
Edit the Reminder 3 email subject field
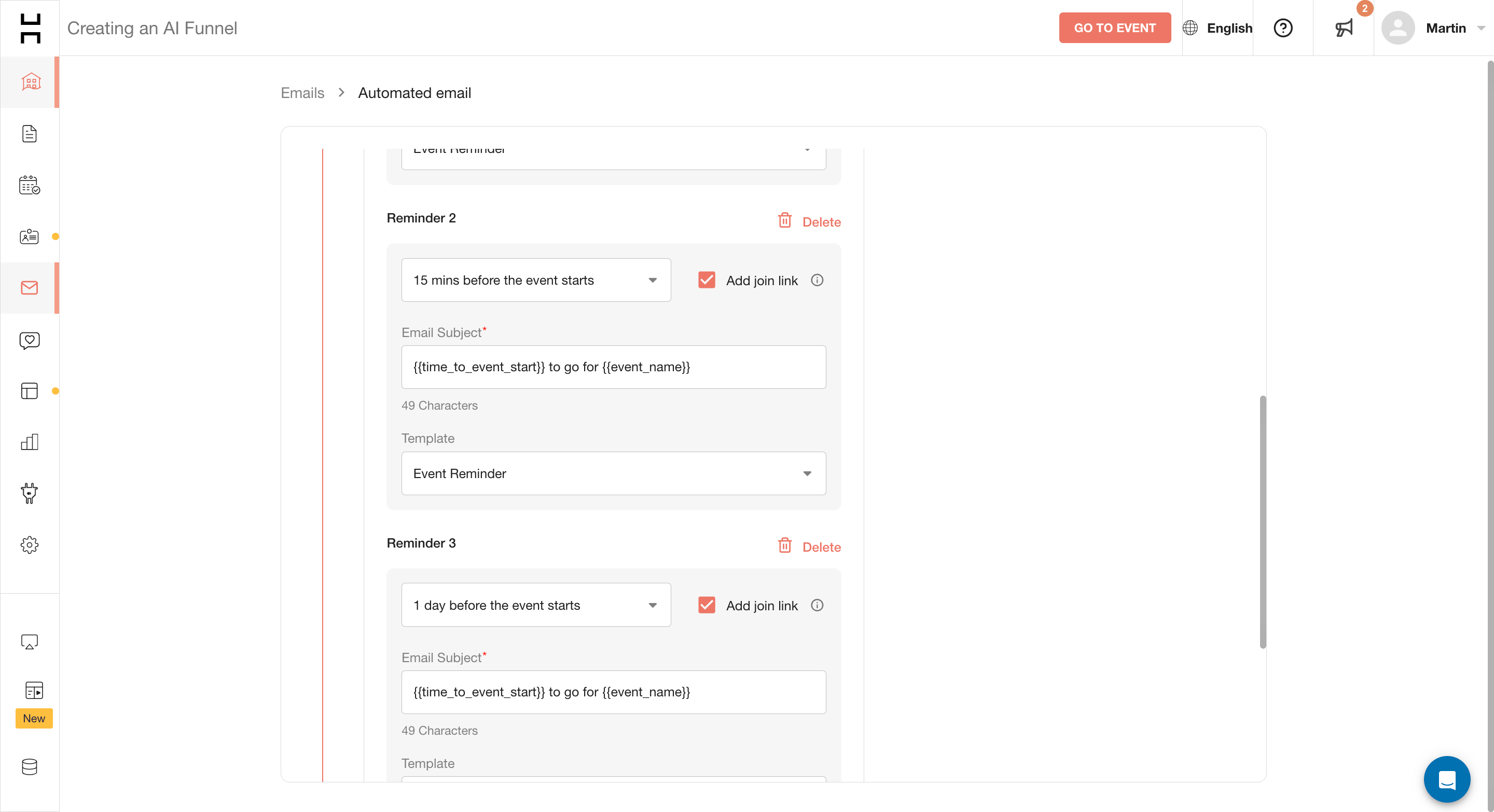pyautogui.click(x=614, y=693)
